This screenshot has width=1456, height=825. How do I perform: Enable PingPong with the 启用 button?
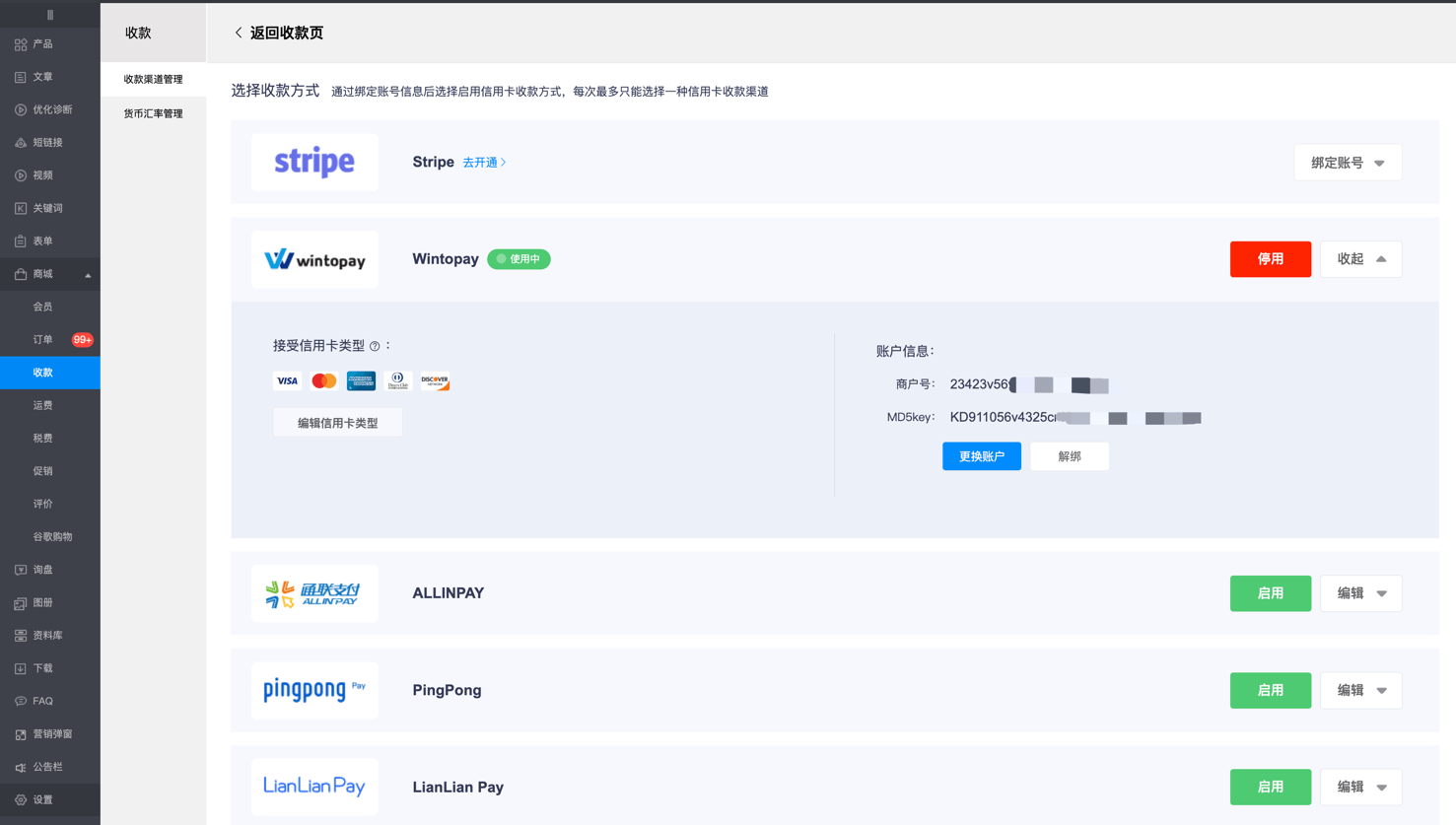point(1270,690)
